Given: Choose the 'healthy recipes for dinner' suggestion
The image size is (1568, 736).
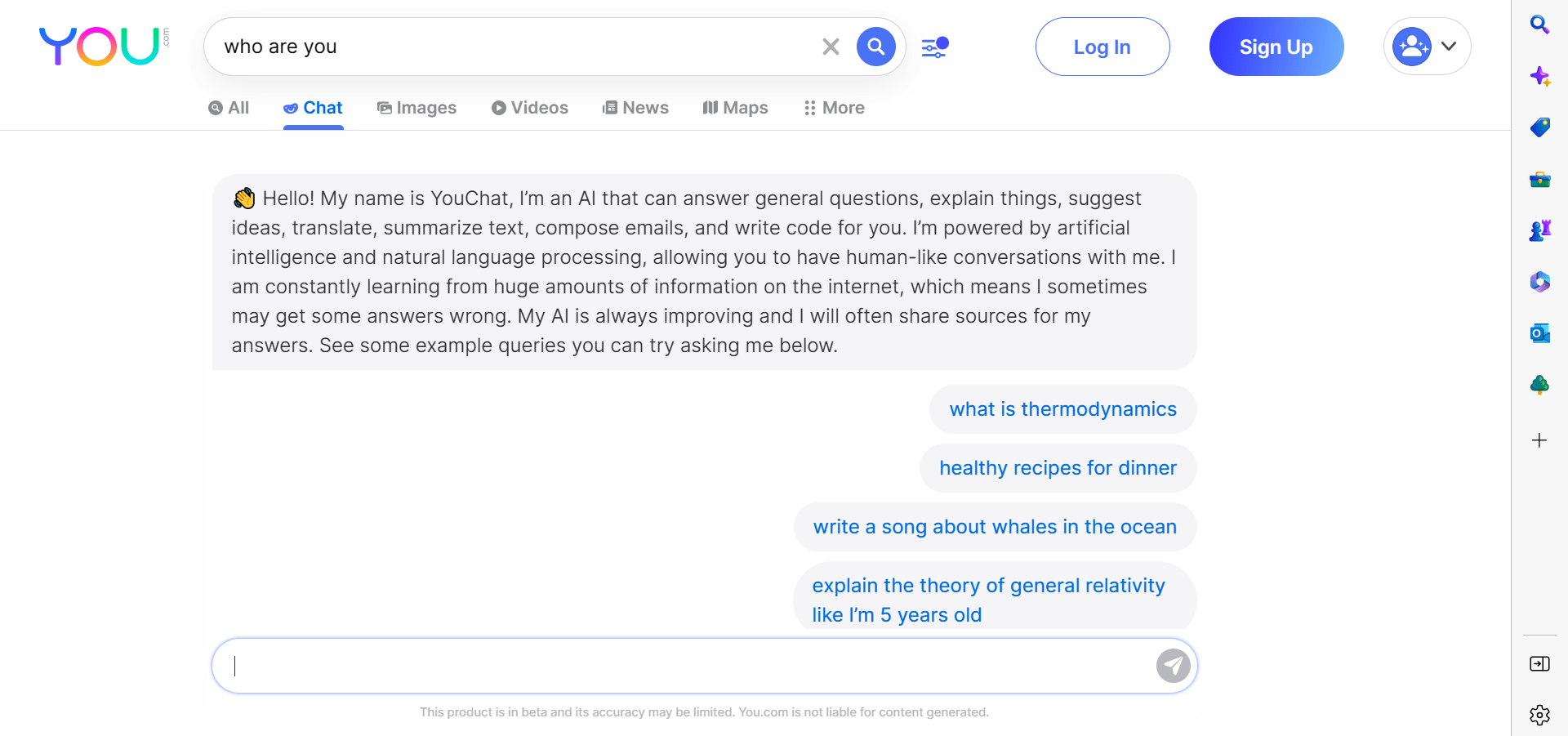Looking at the screenshot, I should [x=1058, y=467].
